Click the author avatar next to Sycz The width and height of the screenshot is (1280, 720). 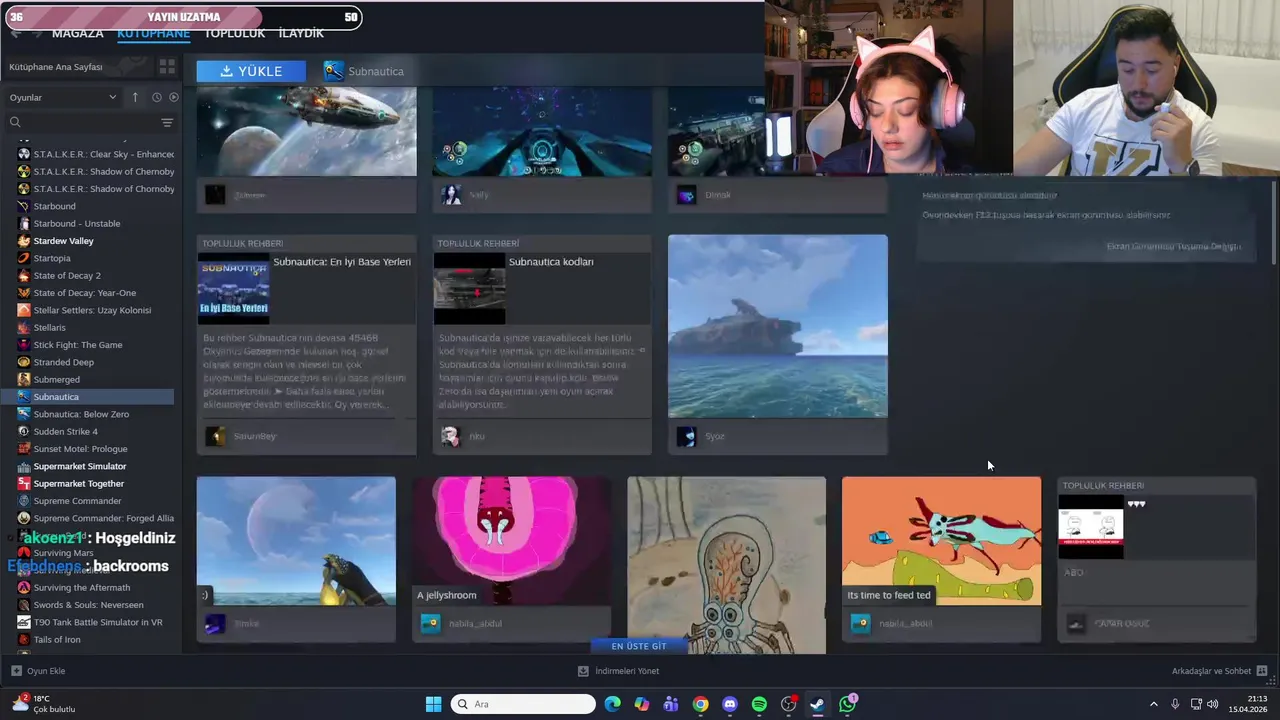(x=686, y=436)
